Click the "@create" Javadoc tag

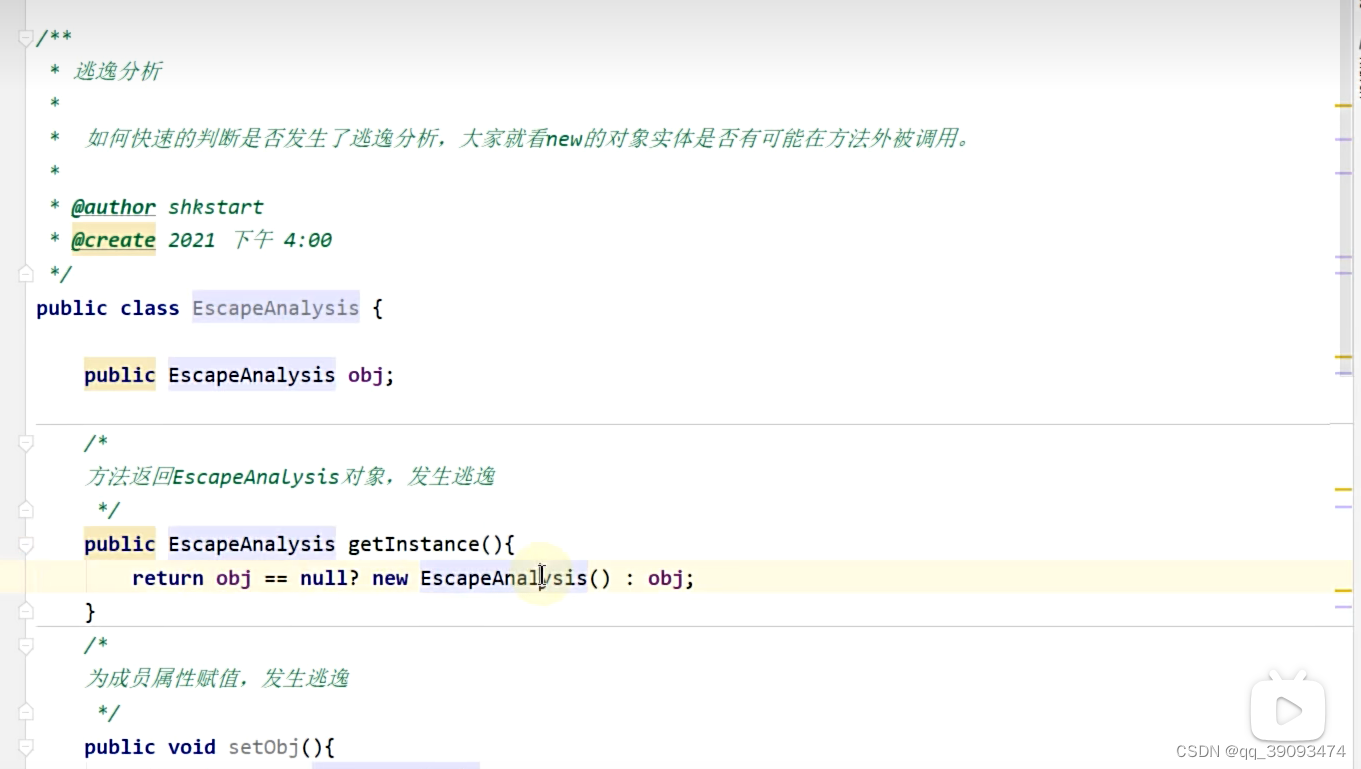pyautogui.click(x=113, y=240)
